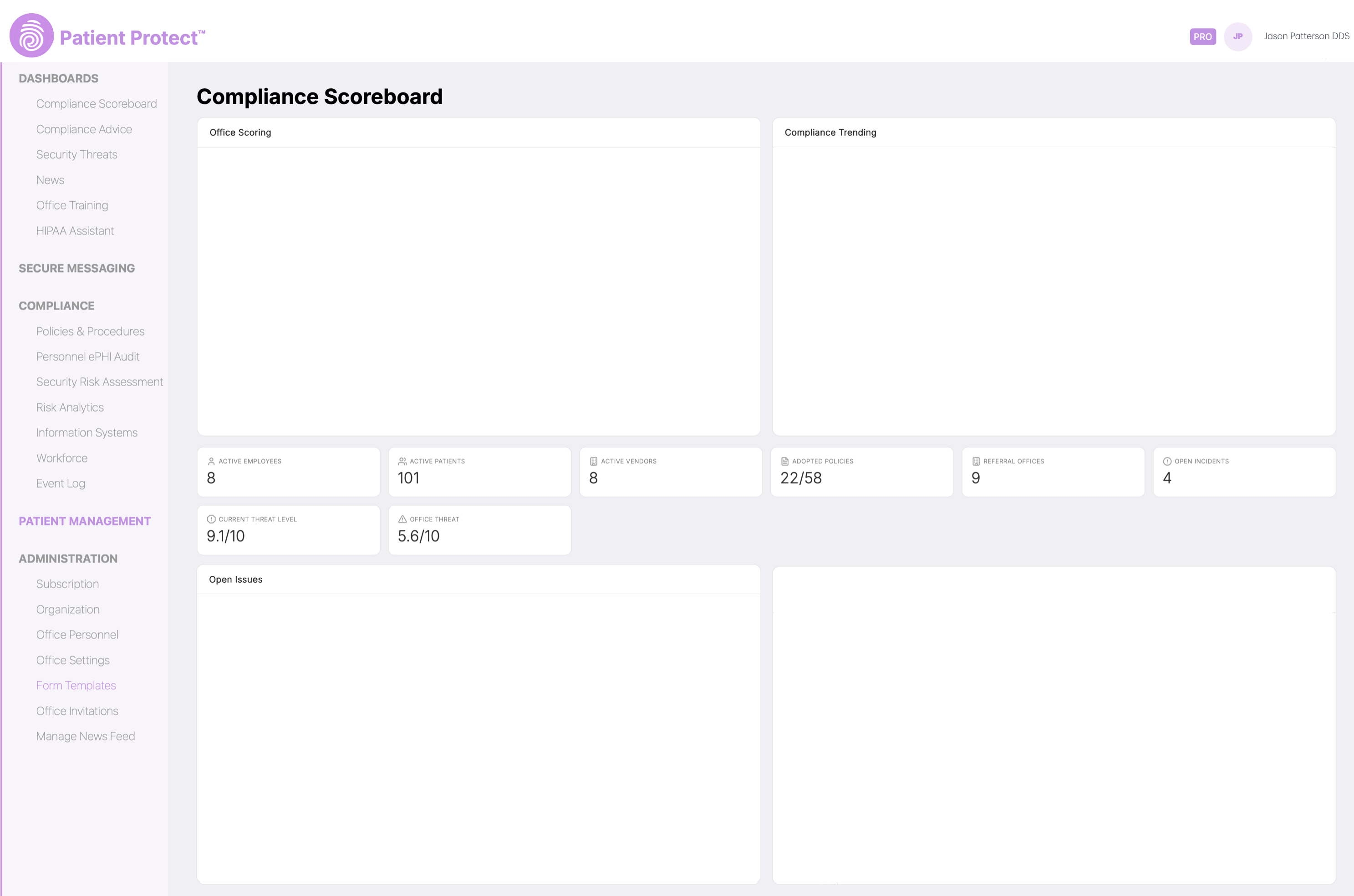Click the JP user avatar circle
Image resolution: width=1354 pixels, height=896 pixels.
[1237, 36]
